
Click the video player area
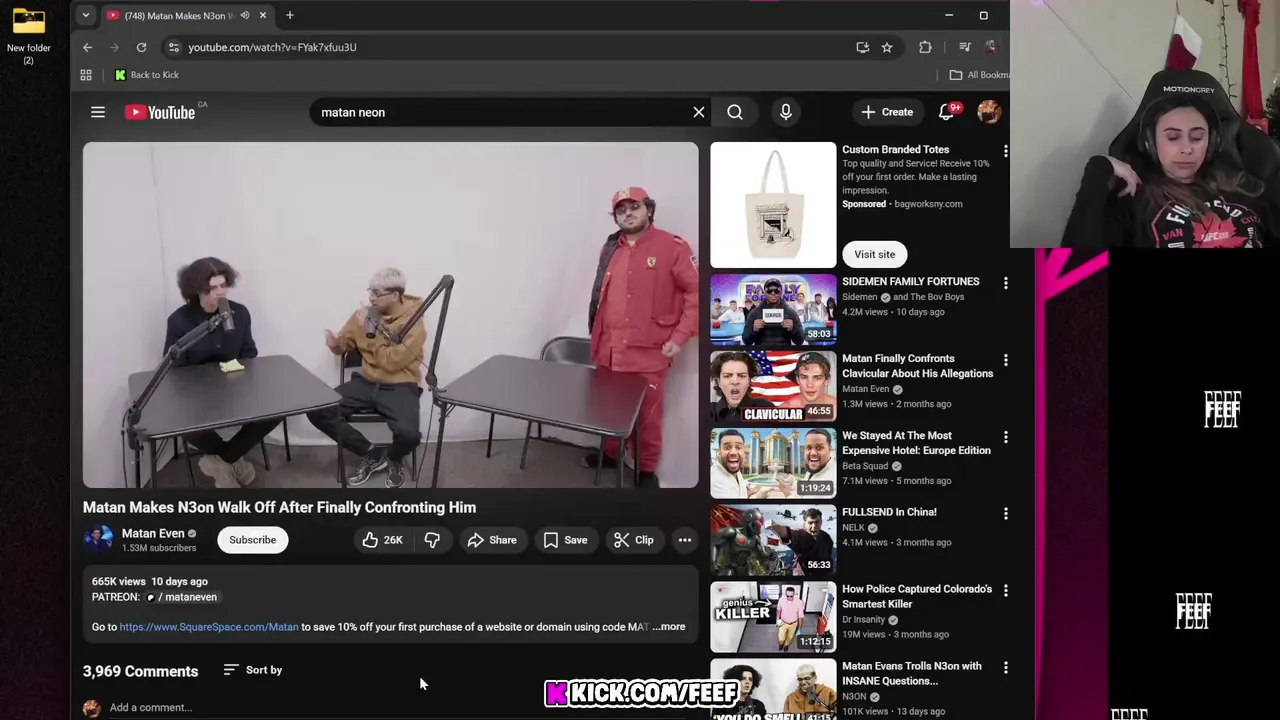click(x=390, y=315)
